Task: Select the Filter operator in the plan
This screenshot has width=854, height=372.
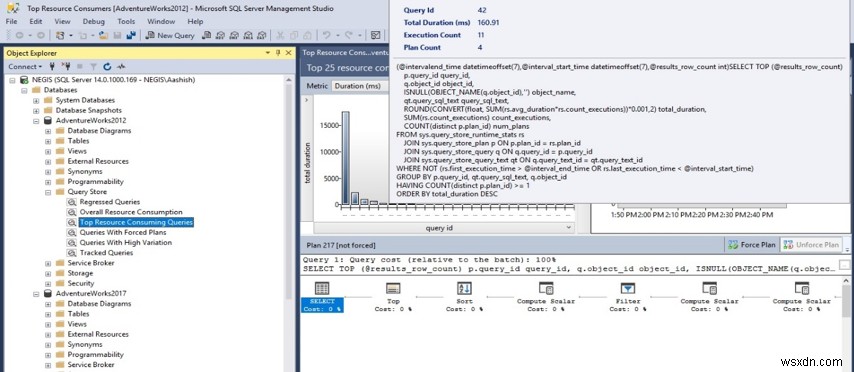Action: 627,297
